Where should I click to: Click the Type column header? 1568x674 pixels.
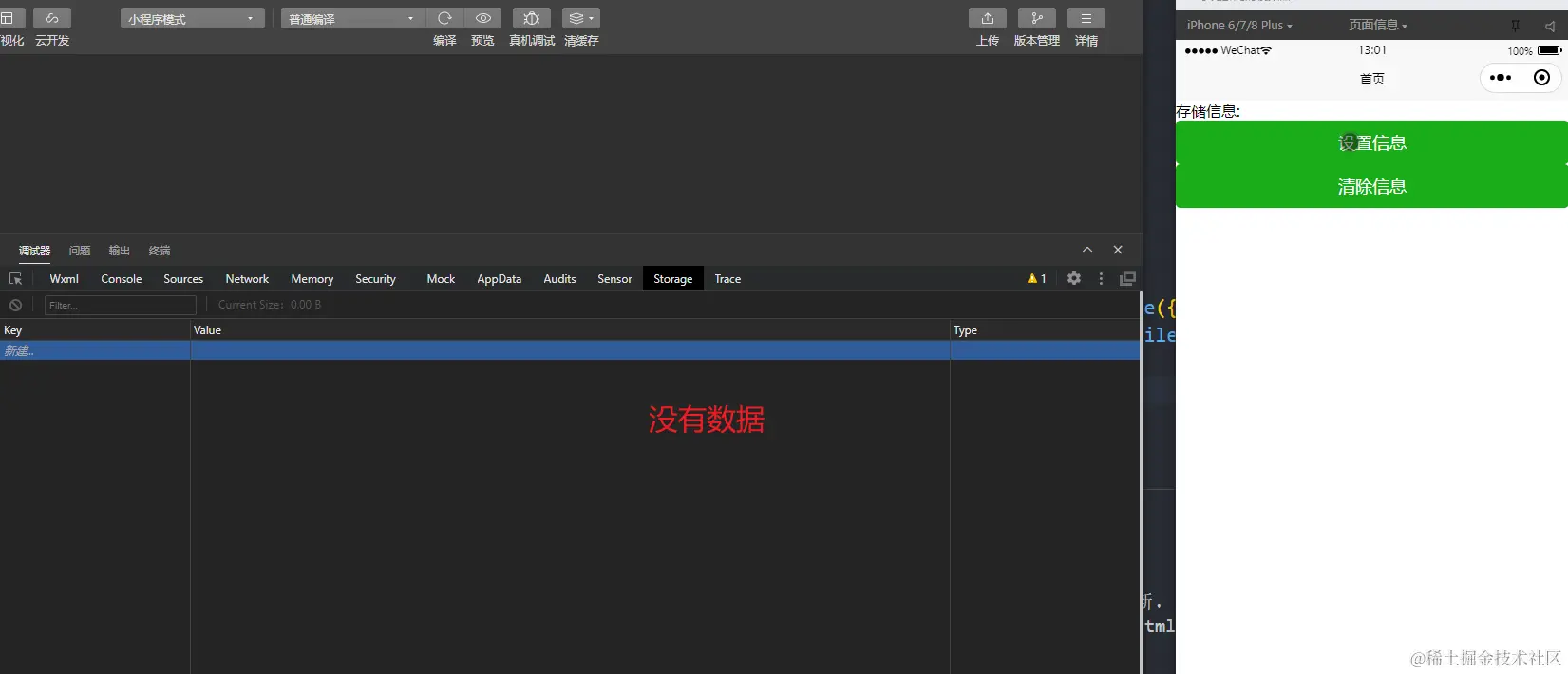[x=1045, y=330]
